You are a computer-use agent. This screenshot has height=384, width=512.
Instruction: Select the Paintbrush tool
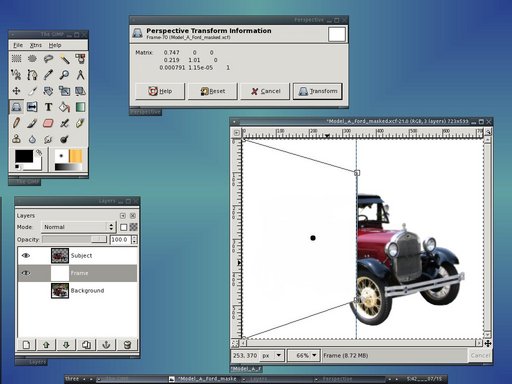(32, 123)
